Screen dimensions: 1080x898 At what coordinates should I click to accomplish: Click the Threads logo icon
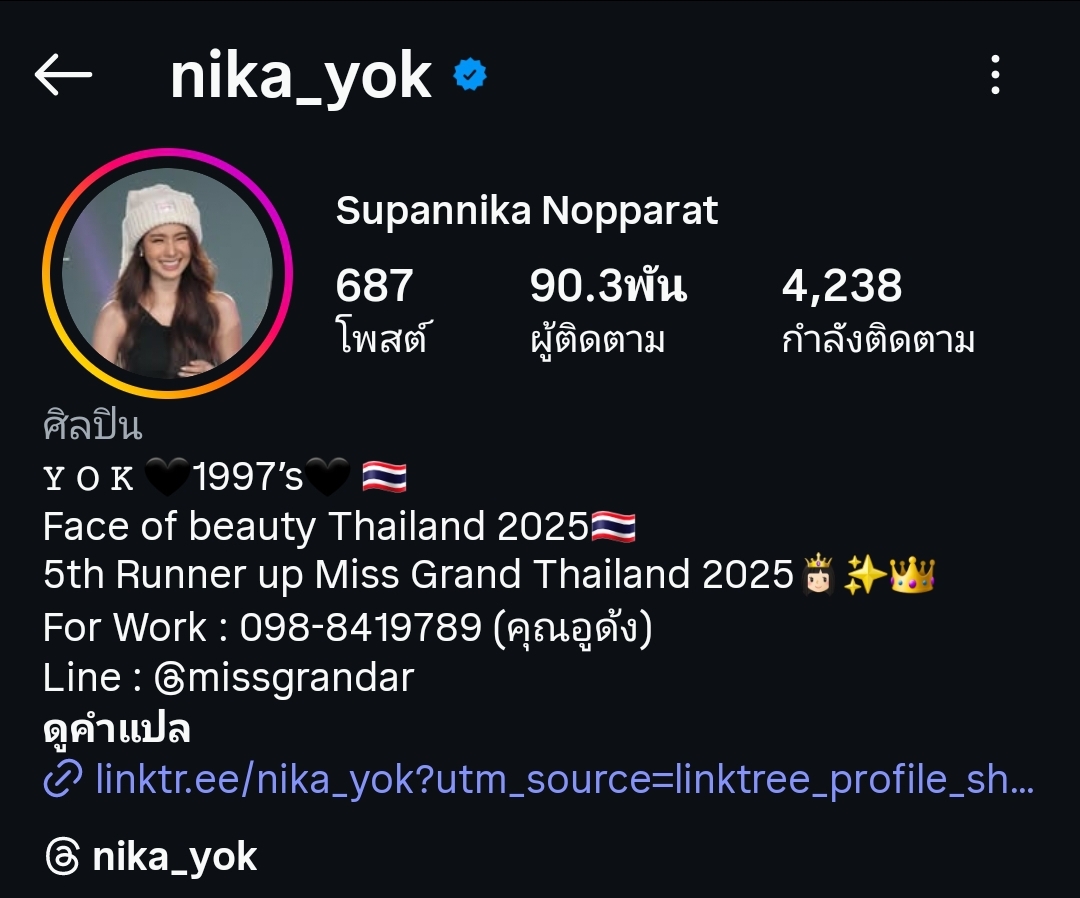coord(63,856)
